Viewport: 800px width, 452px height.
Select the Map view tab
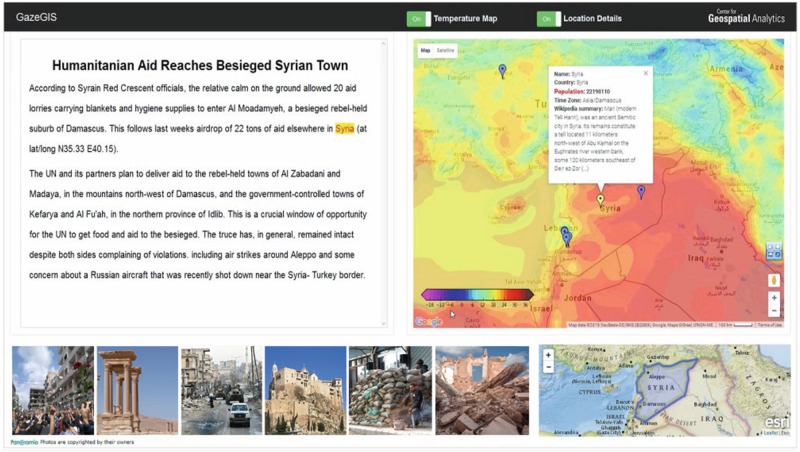coord(425,50)
